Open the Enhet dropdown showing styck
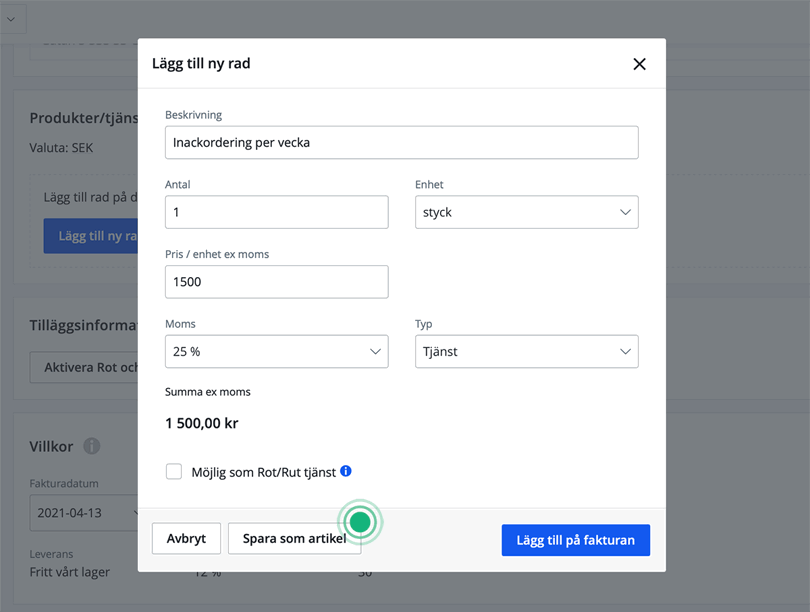 pyautogui.click(x=526, y=212)
